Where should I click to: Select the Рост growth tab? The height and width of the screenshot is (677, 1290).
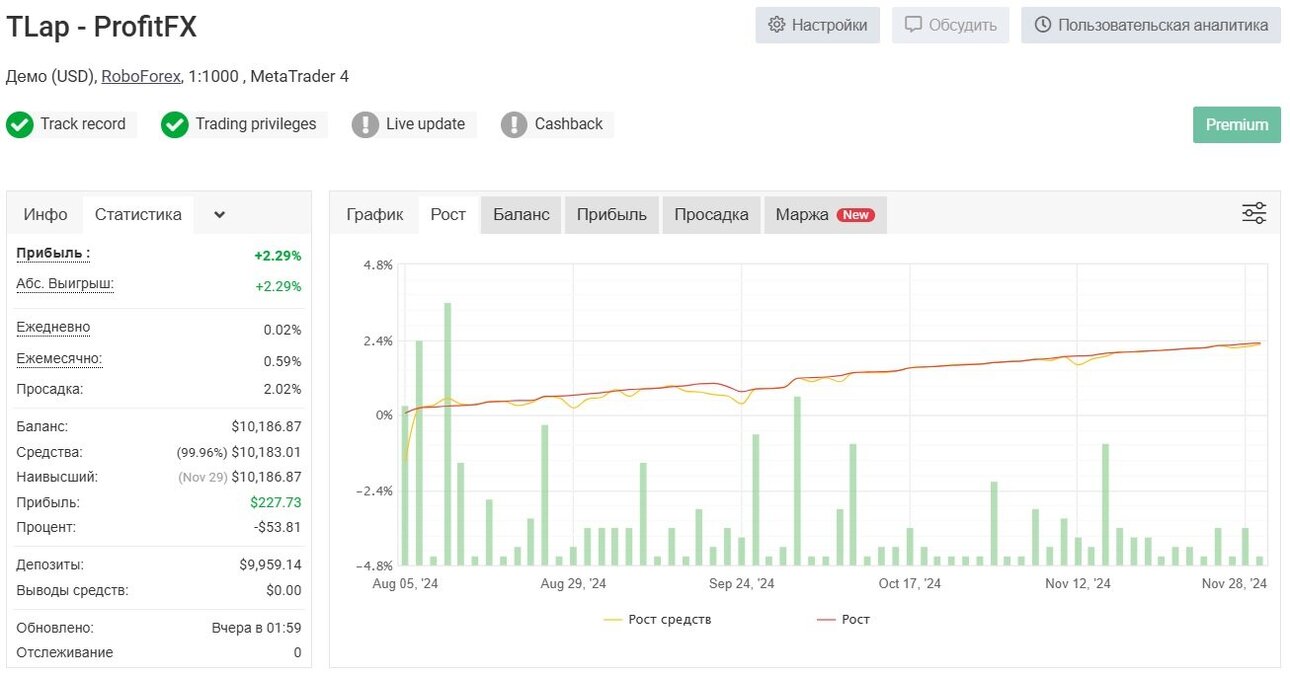448,215
